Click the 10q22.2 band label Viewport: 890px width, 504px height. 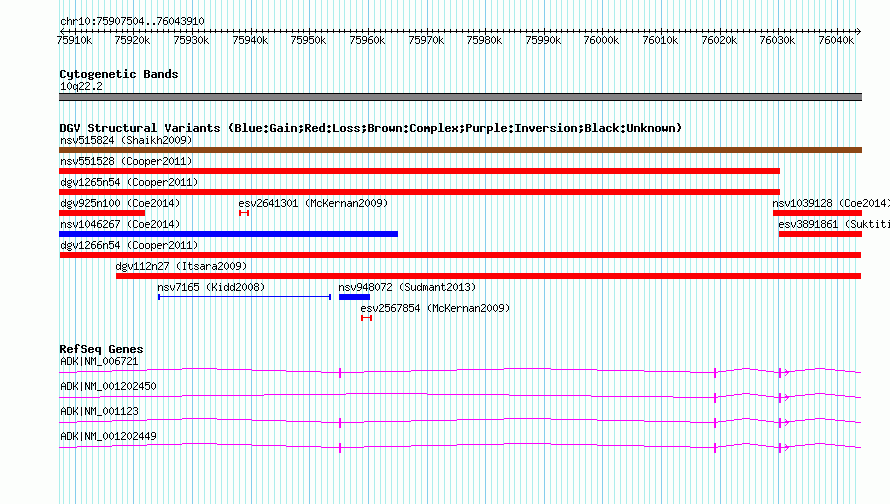[x=81, y=86]
